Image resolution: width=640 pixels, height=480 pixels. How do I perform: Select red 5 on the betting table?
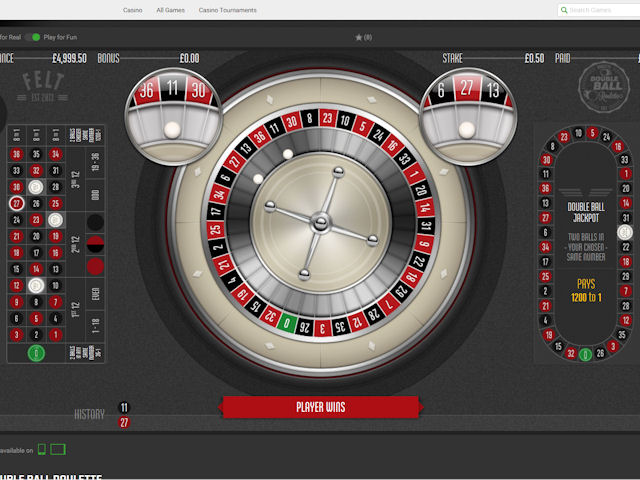36,318
